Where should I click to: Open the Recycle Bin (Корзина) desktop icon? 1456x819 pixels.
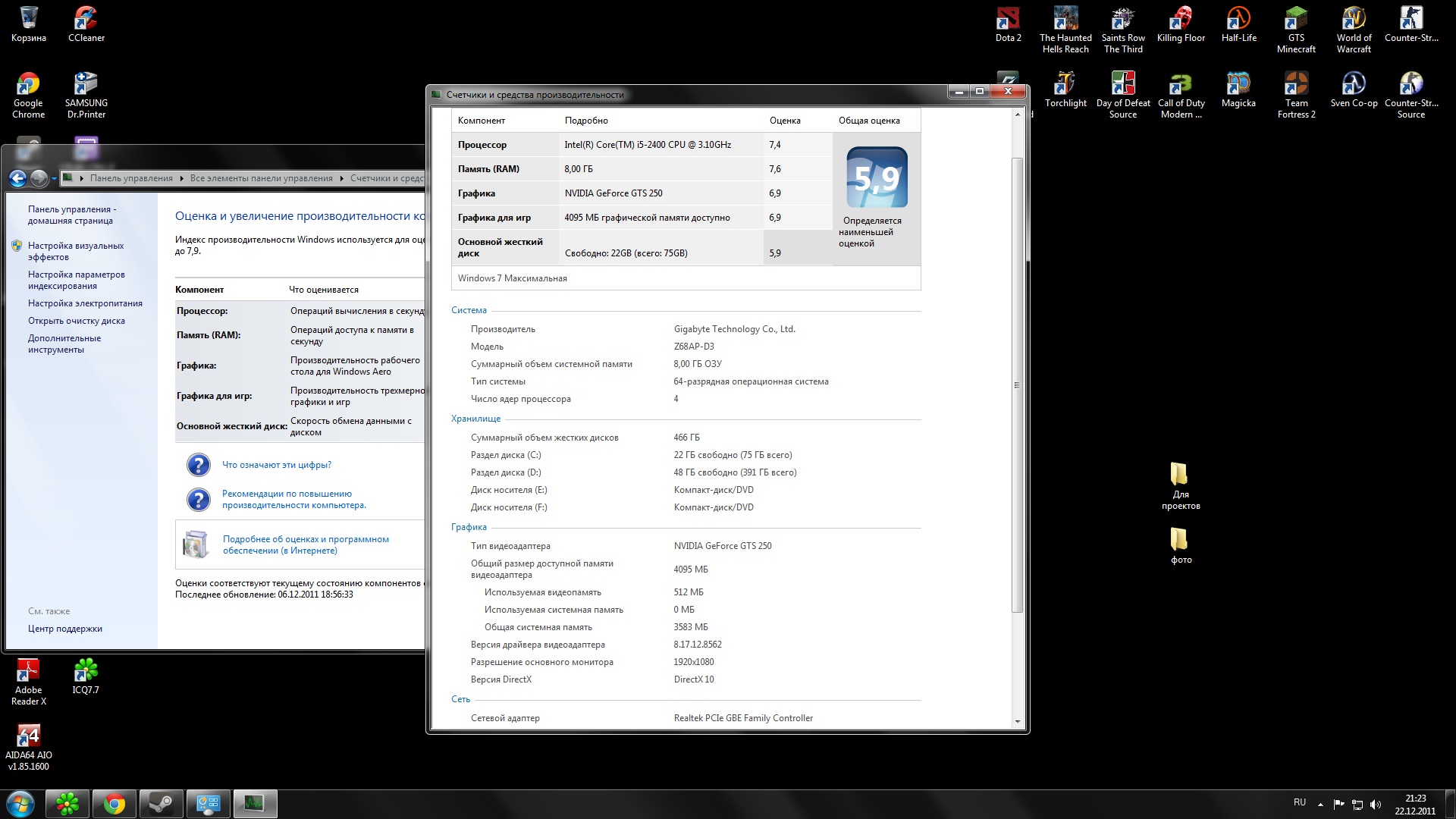click(29, 24)
